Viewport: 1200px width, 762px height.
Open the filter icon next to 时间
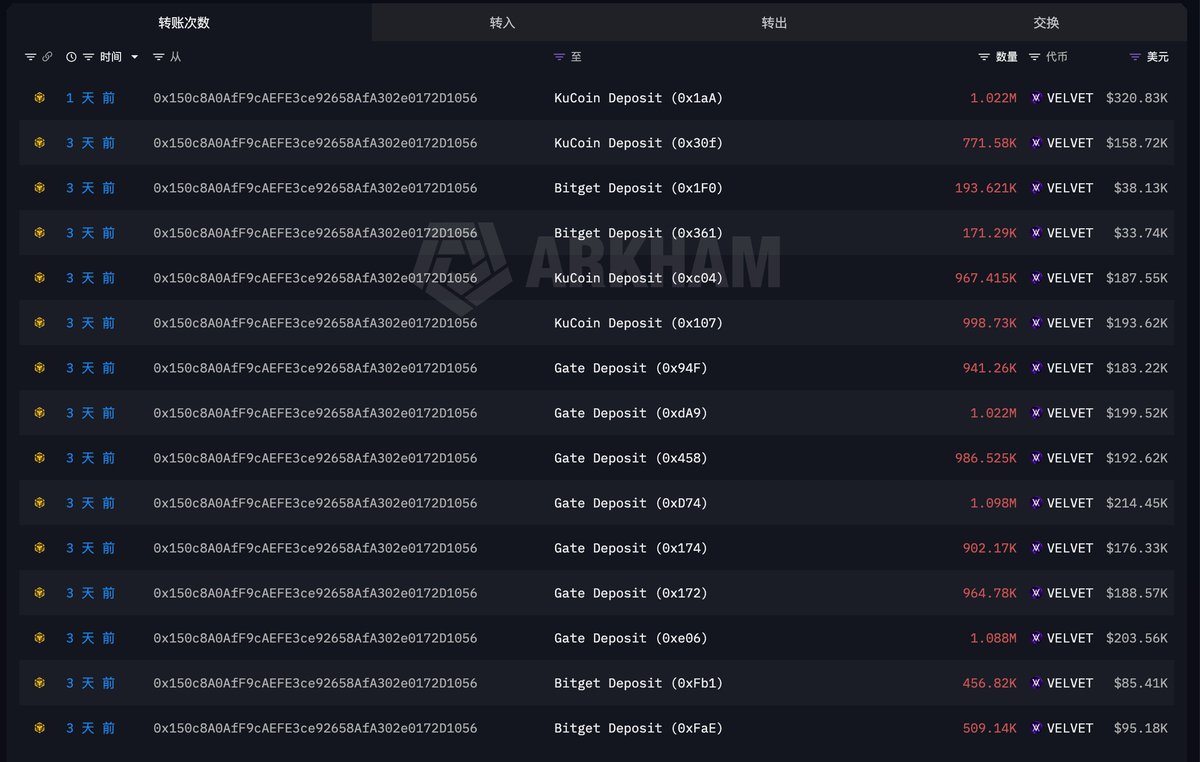(88, 57)
